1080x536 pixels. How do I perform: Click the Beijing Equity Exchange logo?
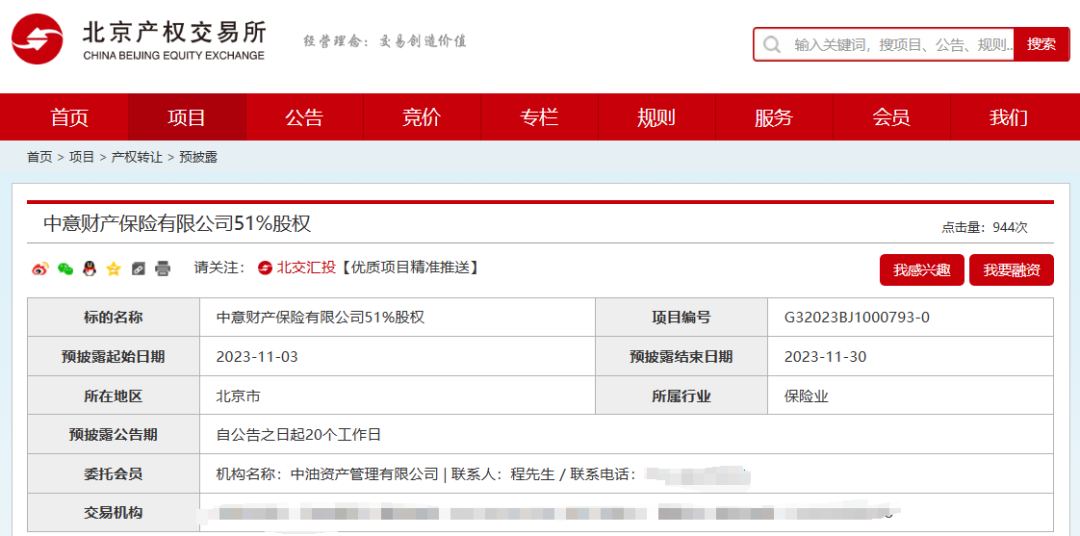[138, 40]
